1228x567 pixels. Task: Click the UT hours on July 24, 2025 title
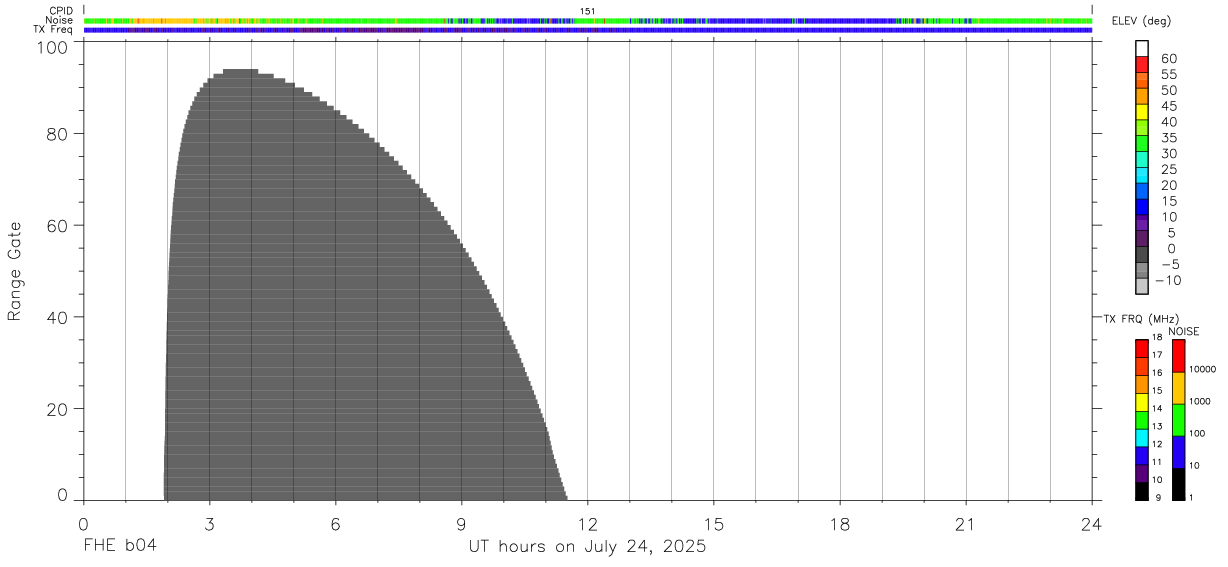pos(588,547)
